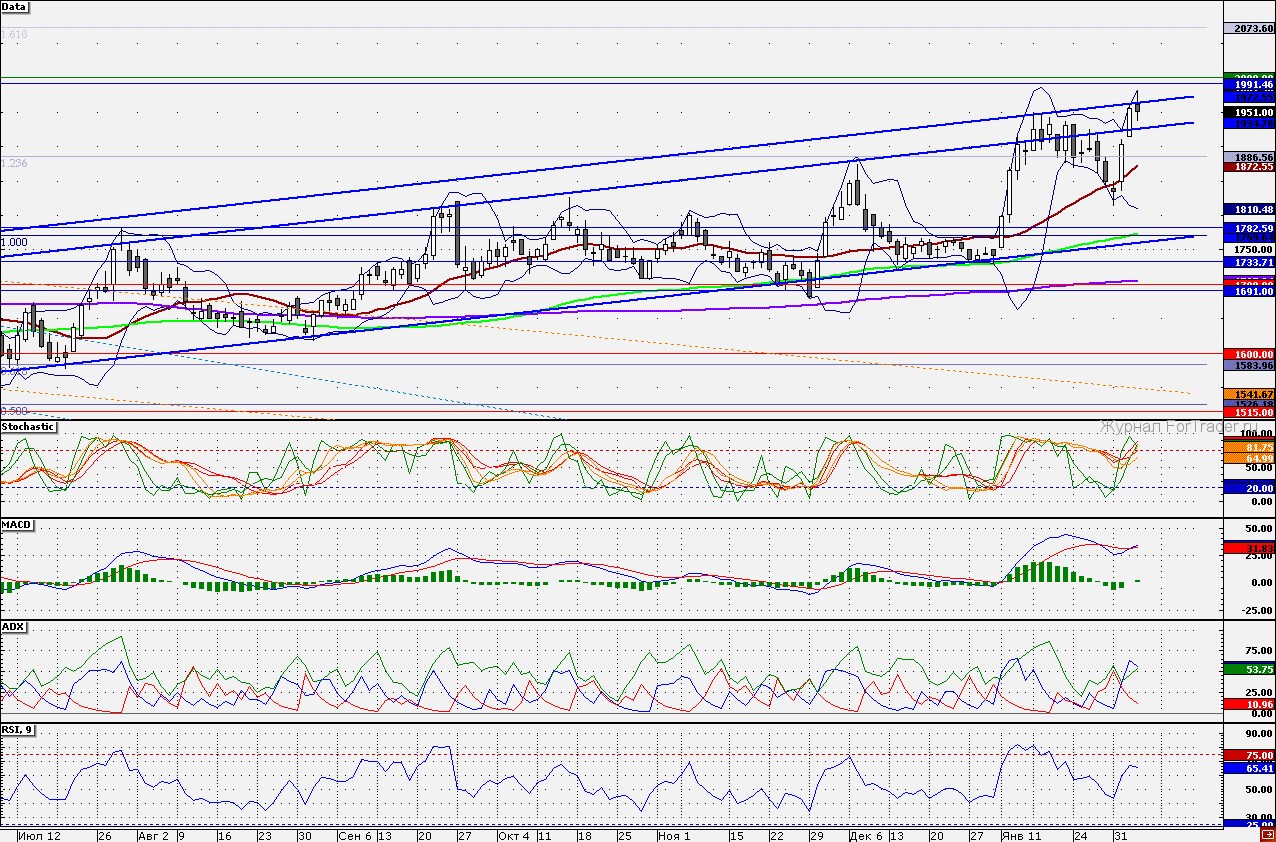Click the Data panel label
The height and width of the screenshot is (842, 1276).
(x=16, y=7)
